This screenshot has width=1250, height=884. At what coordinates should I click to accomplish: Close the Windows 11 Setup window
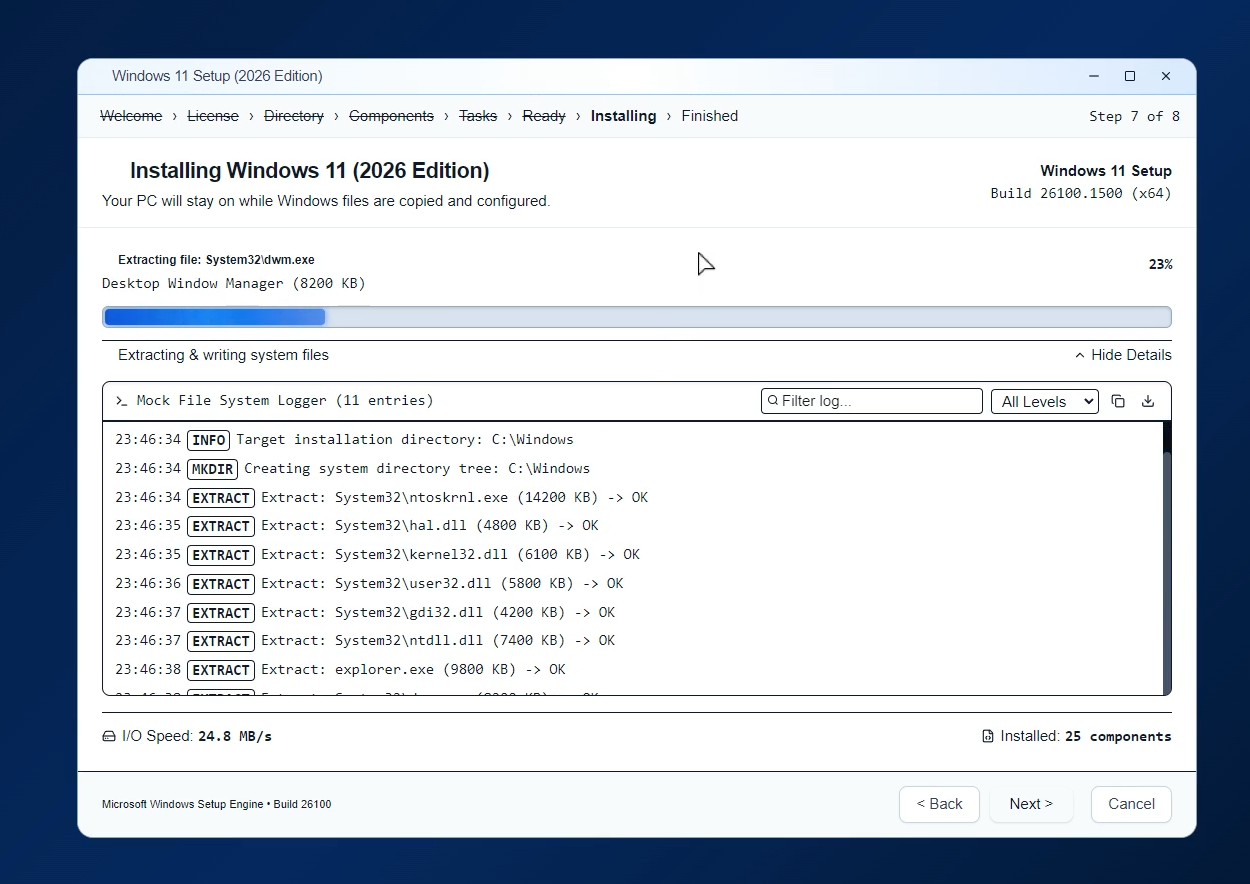1166,76
